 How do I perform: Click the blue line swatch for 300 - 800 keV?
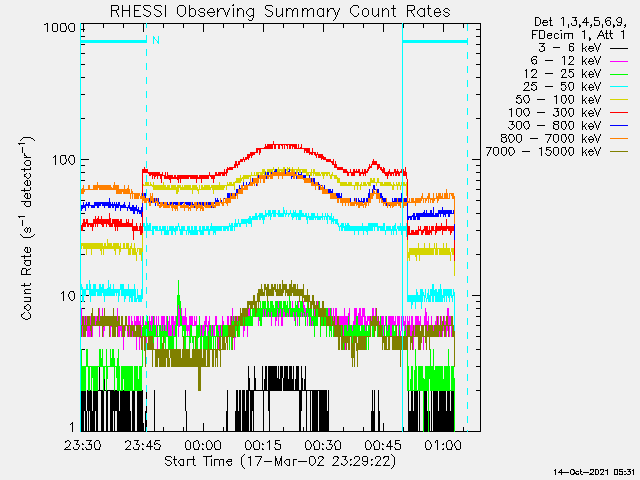pos(619,126)
